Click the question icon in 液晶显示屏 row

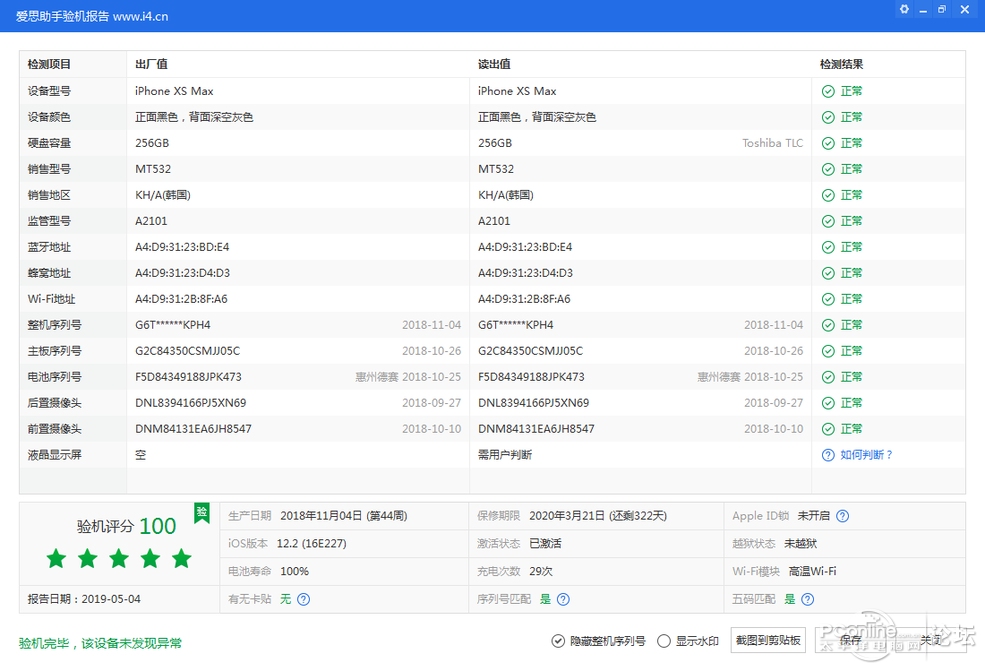tap(828, 455)
